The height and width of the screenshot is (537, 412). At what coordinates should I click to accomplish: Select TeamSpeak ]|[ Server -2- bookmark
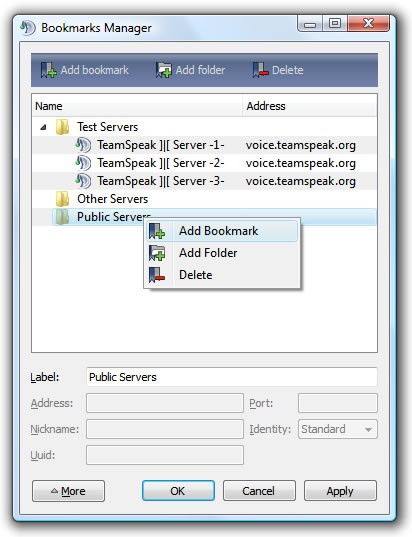[x=161, y=163]
